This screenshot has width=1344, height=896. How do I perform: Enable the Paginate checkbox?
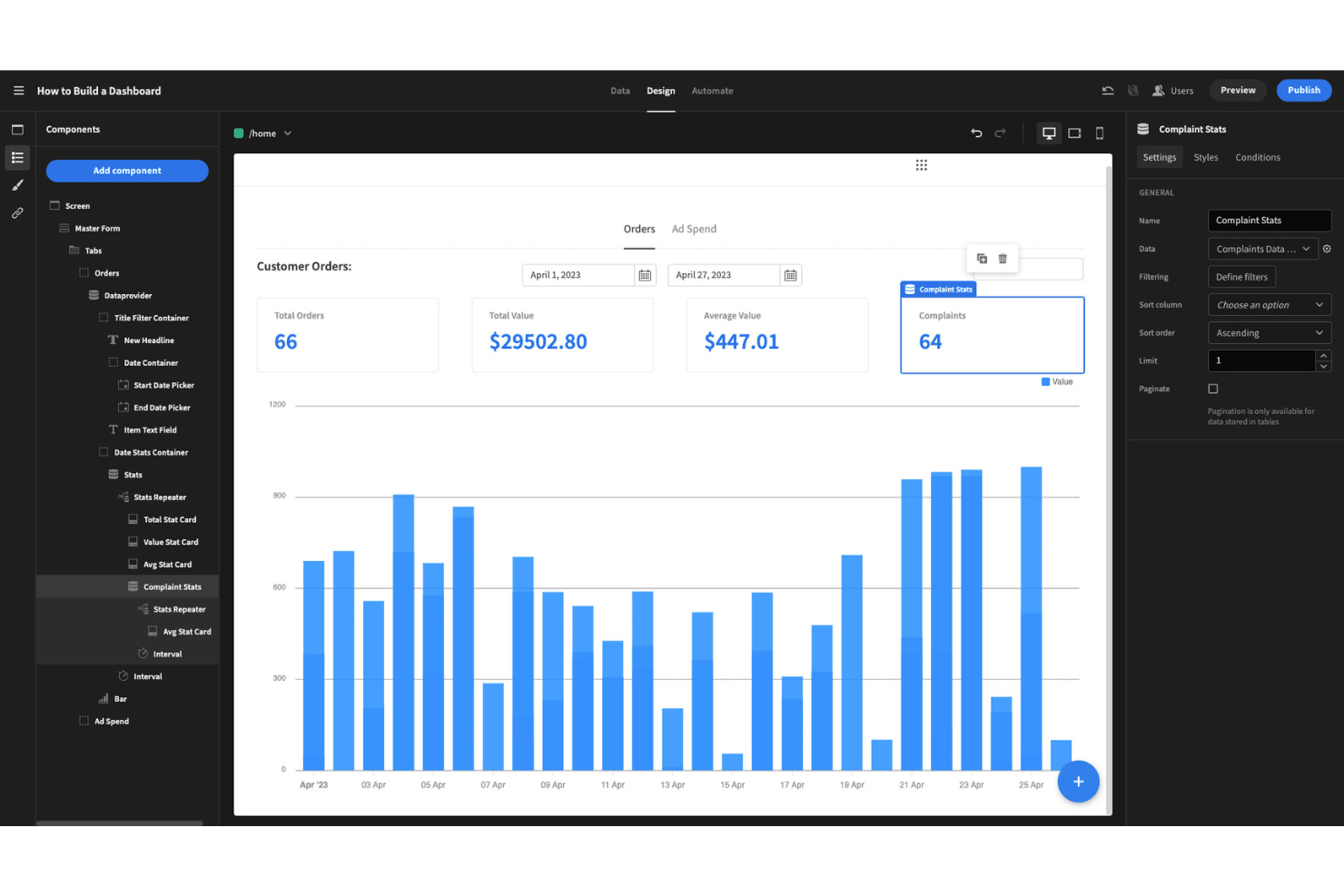point(1212,389)
